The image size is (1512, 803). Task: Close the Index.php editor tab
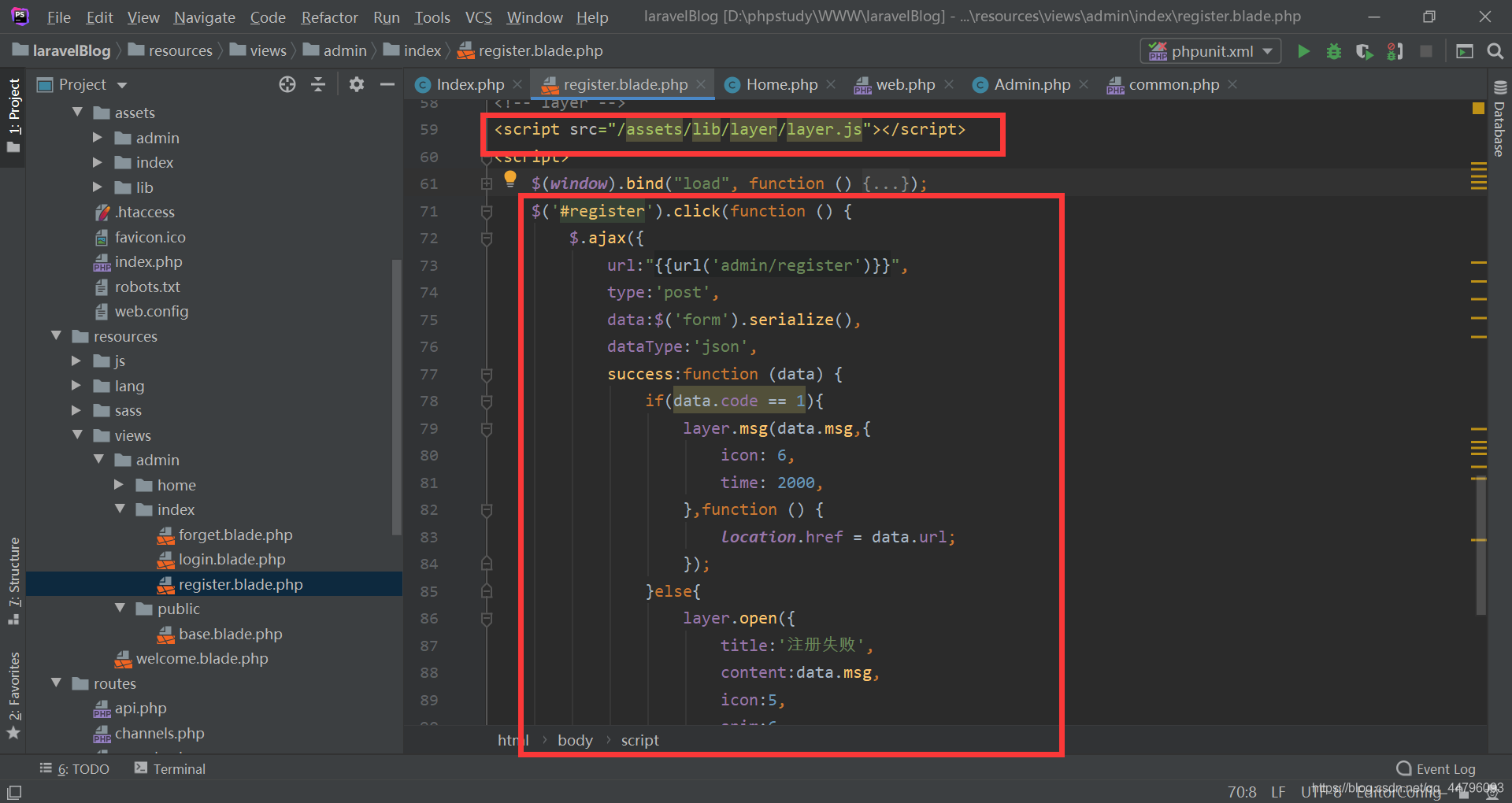tap(517, 84)
